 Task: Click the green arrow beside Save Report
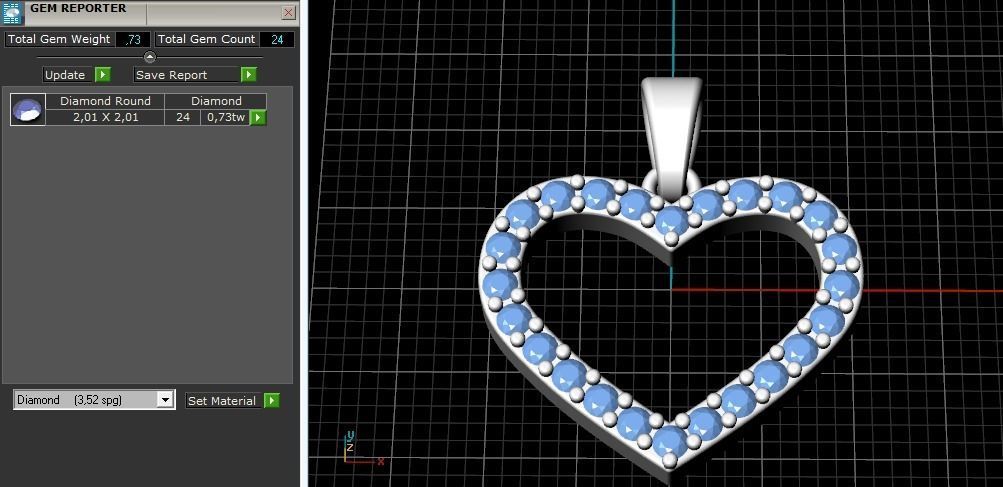click(x=249, y=75)
